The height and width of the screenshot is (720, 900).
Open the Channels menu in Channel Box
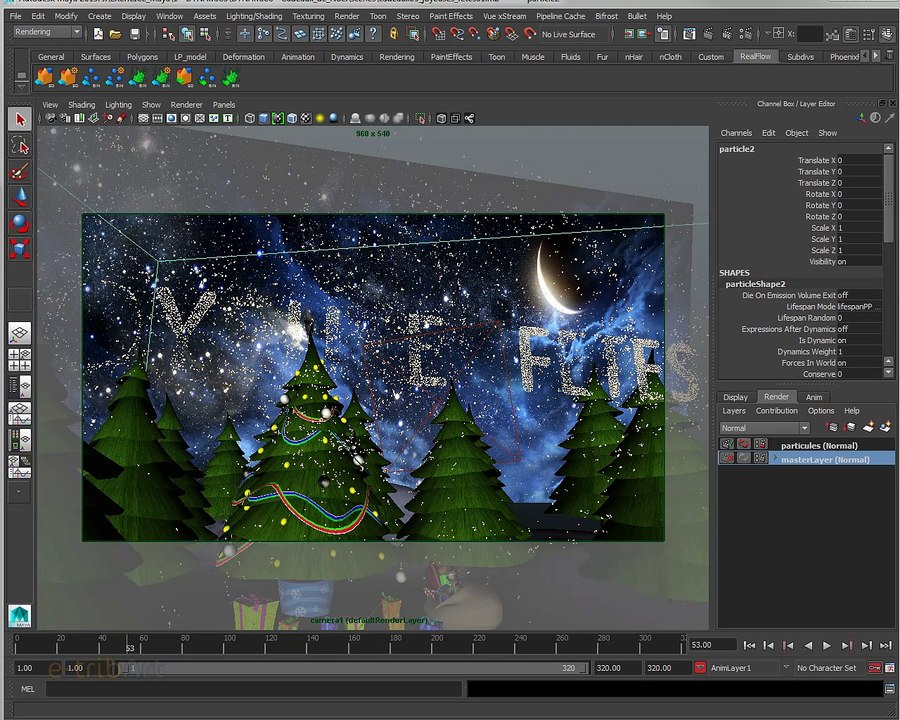736,133
